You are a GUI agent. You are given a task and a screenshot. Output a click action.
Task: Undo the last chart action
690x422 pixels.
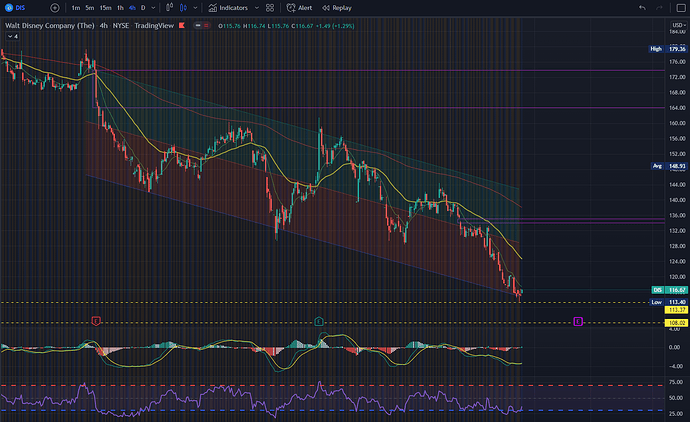642,8
